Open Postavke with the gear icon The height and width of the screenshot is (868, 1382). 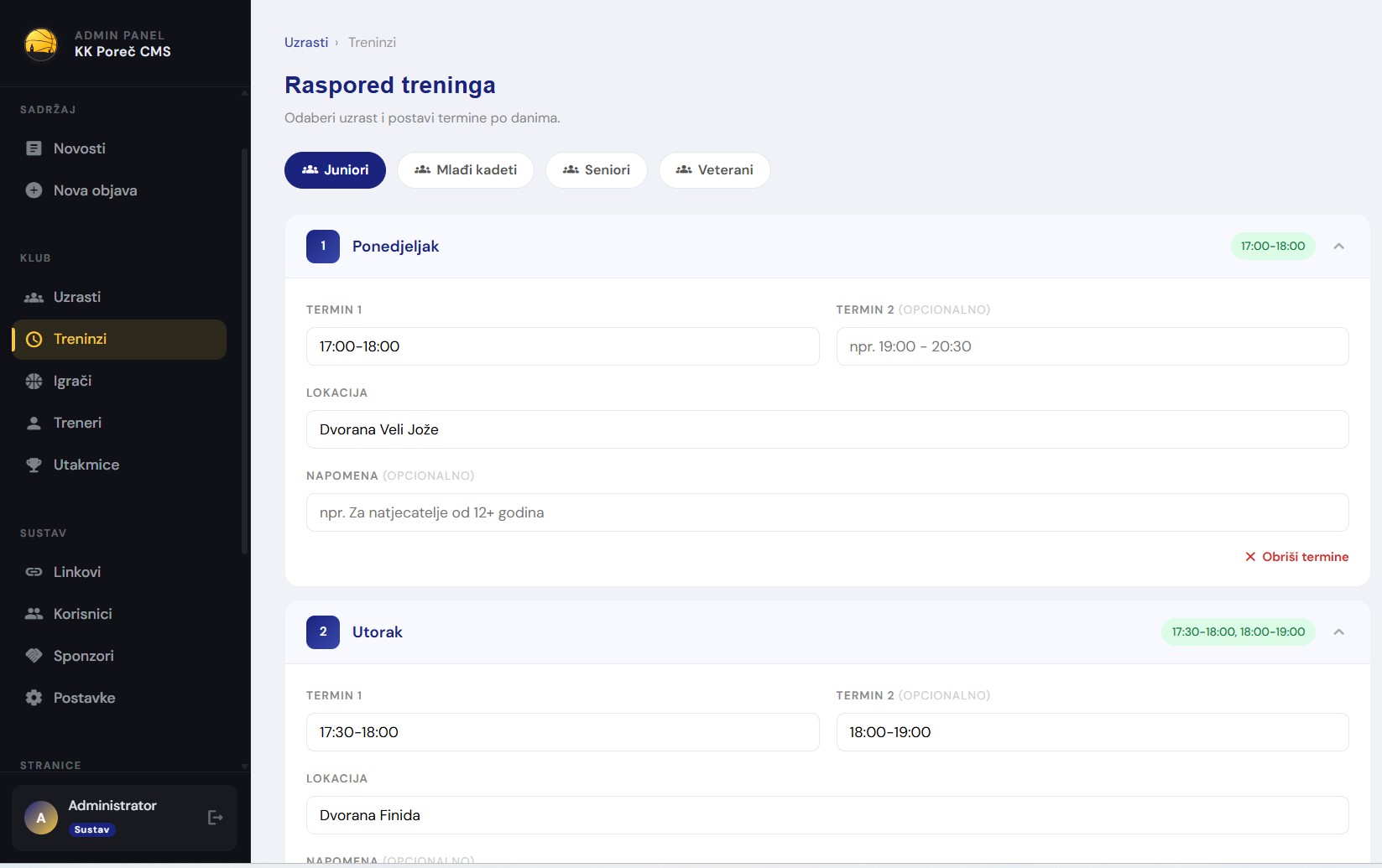coord(34,698)
